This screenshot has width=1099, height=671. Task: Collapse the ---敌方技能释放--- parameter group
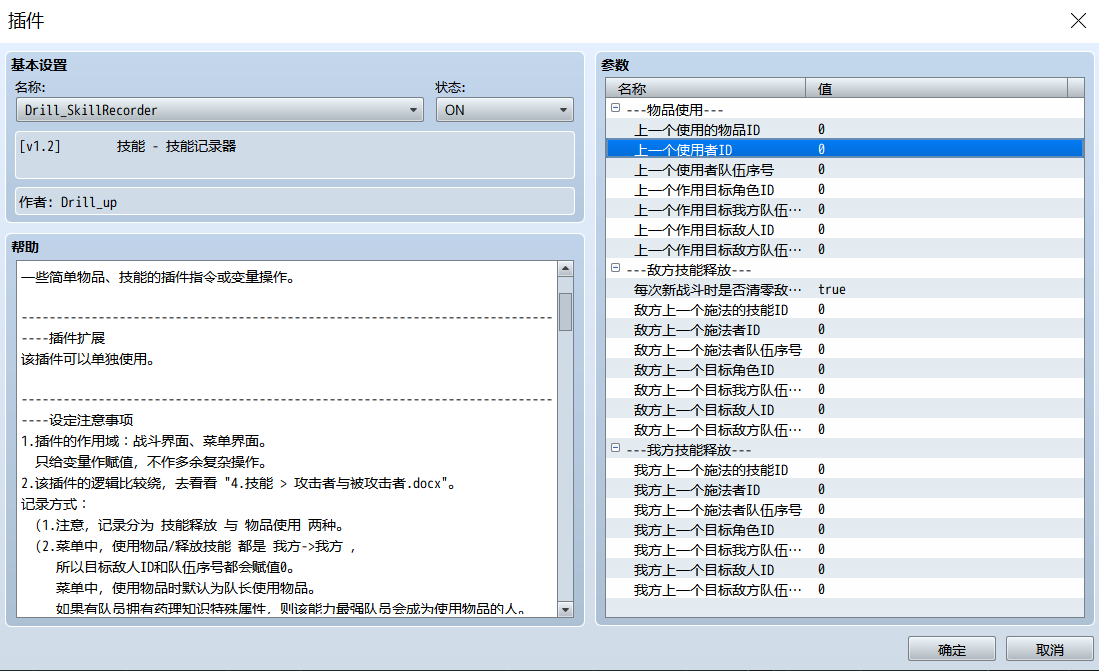tap(615, 268)
